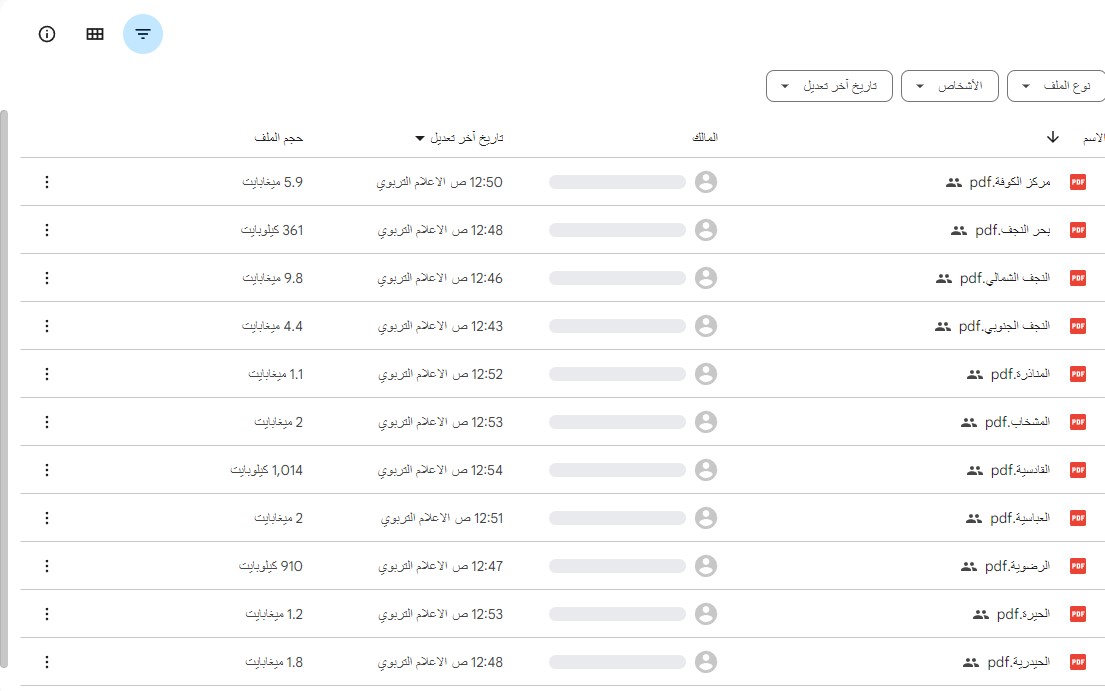Open three-dot menu for الحيدرية.pdf row
Image resolution: width=1105 pixels, height=691 pixels.
47,662
